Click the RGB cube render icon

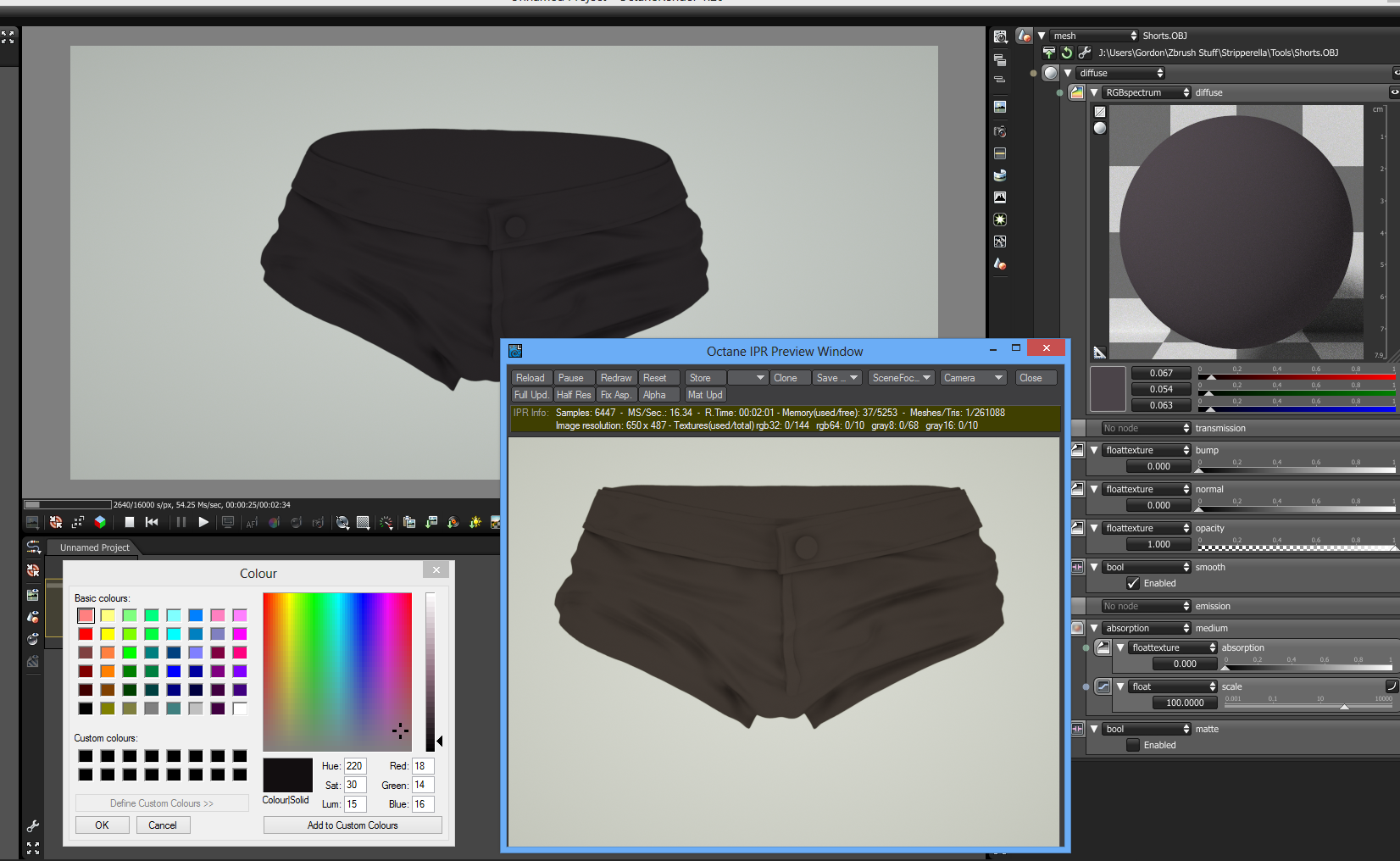100,522
